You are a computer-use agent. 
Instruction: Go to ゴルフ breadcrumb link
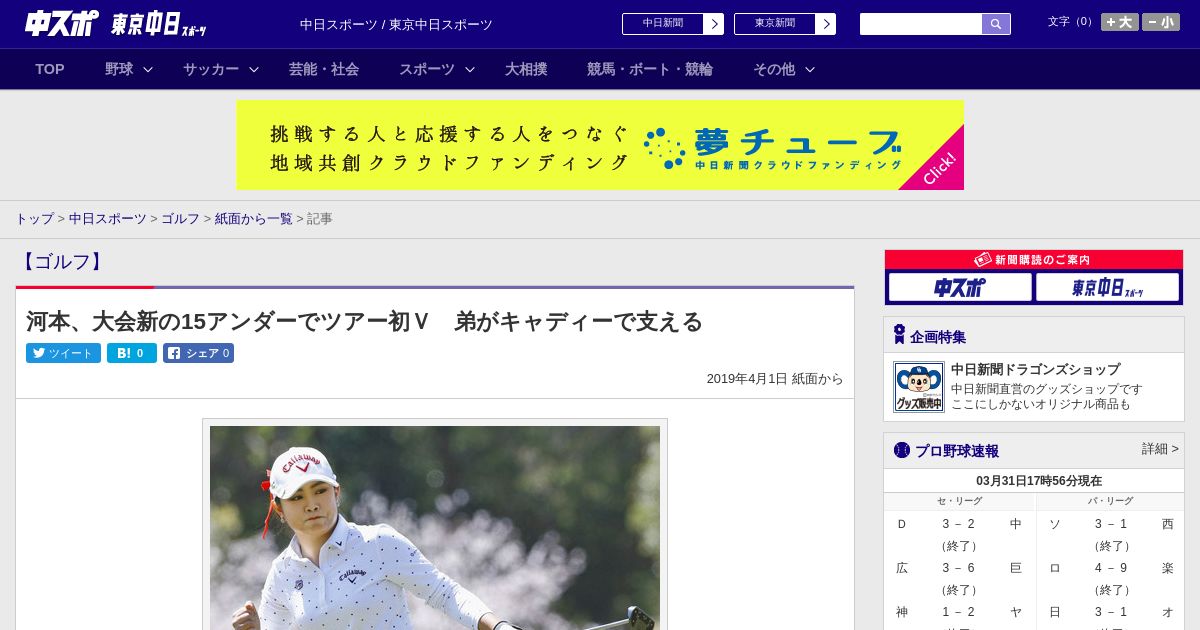click(x=181, y=218)
